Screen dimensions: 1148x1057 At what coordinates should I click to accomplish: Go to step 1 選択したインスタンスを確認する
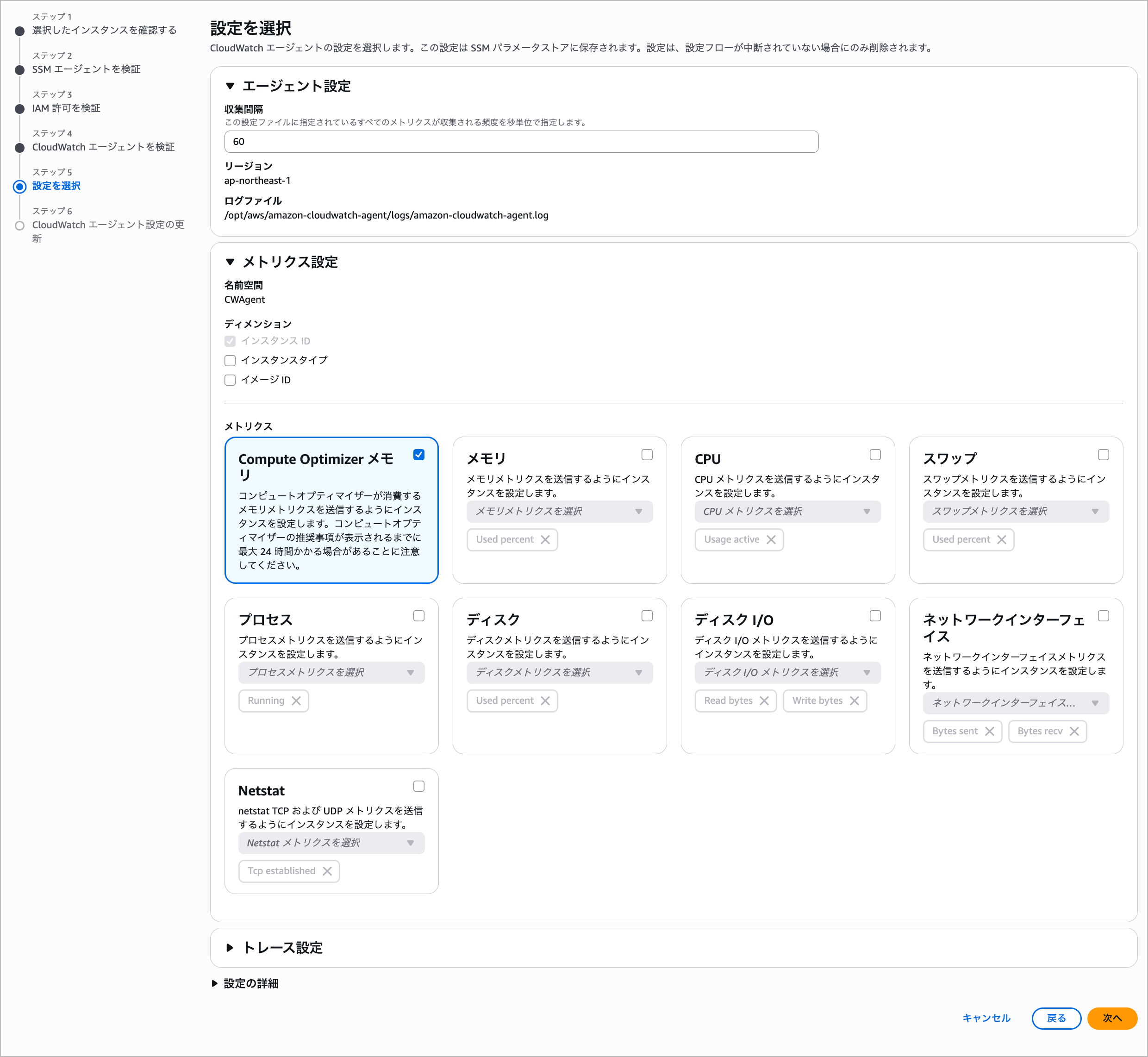coord(104,30)
